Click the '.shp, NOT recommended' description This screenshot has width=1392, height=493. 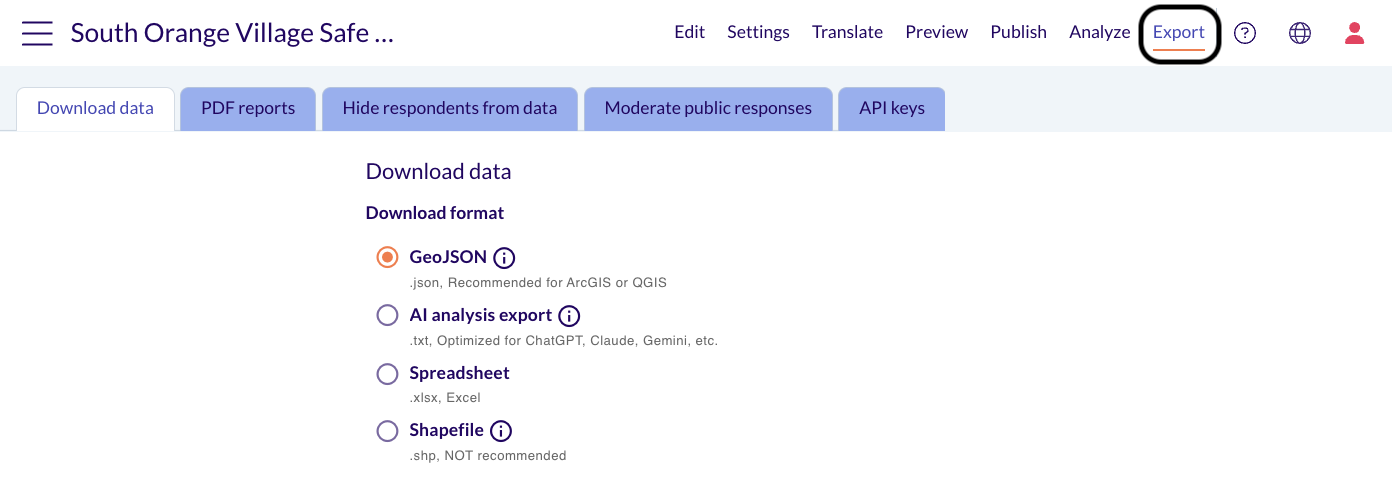pos(488,456)
